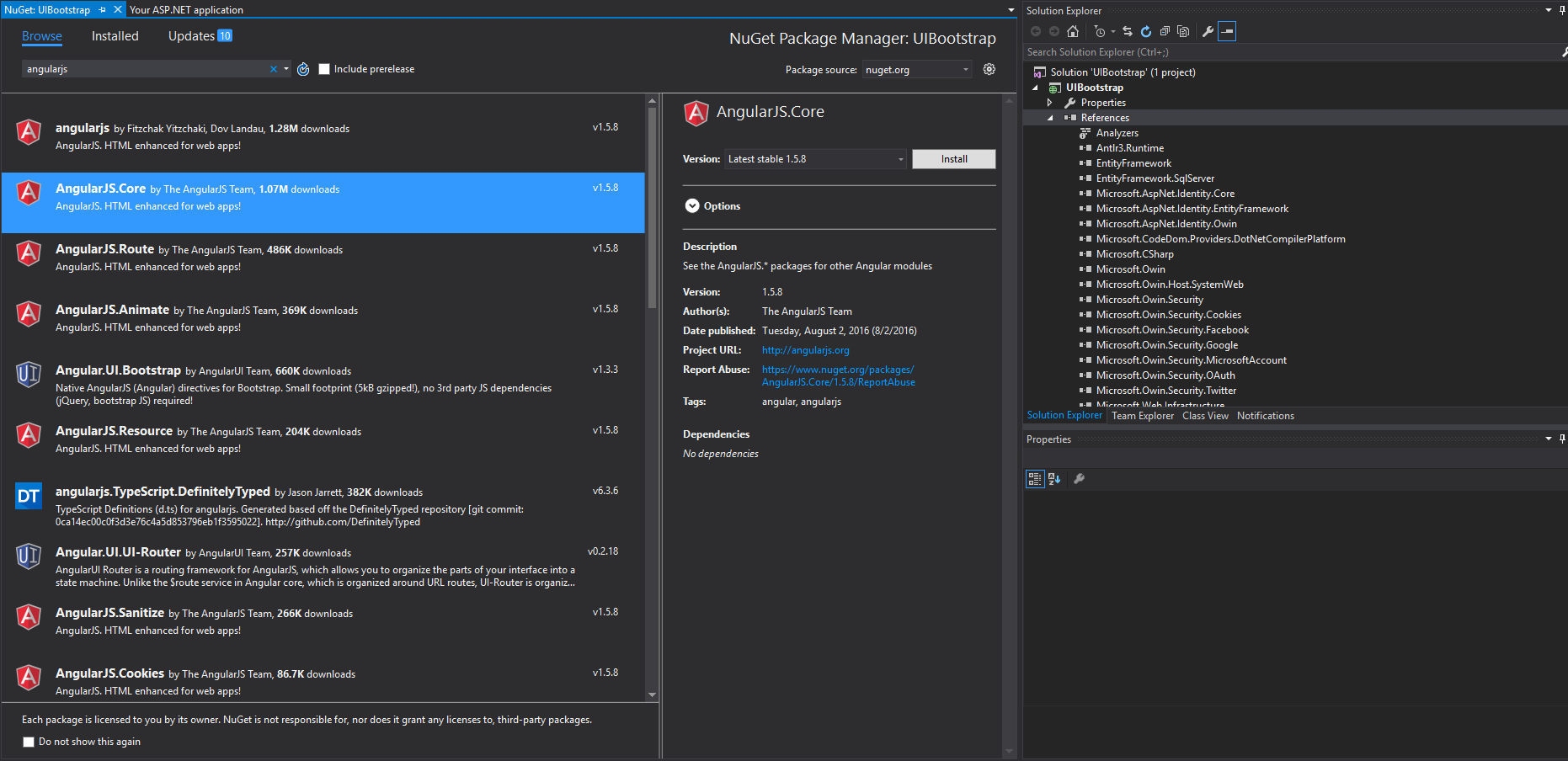Click the search magnifier in Solution Explorer
The height and width of the screenshot is (761, 1568).
[x=1564, y=52]
